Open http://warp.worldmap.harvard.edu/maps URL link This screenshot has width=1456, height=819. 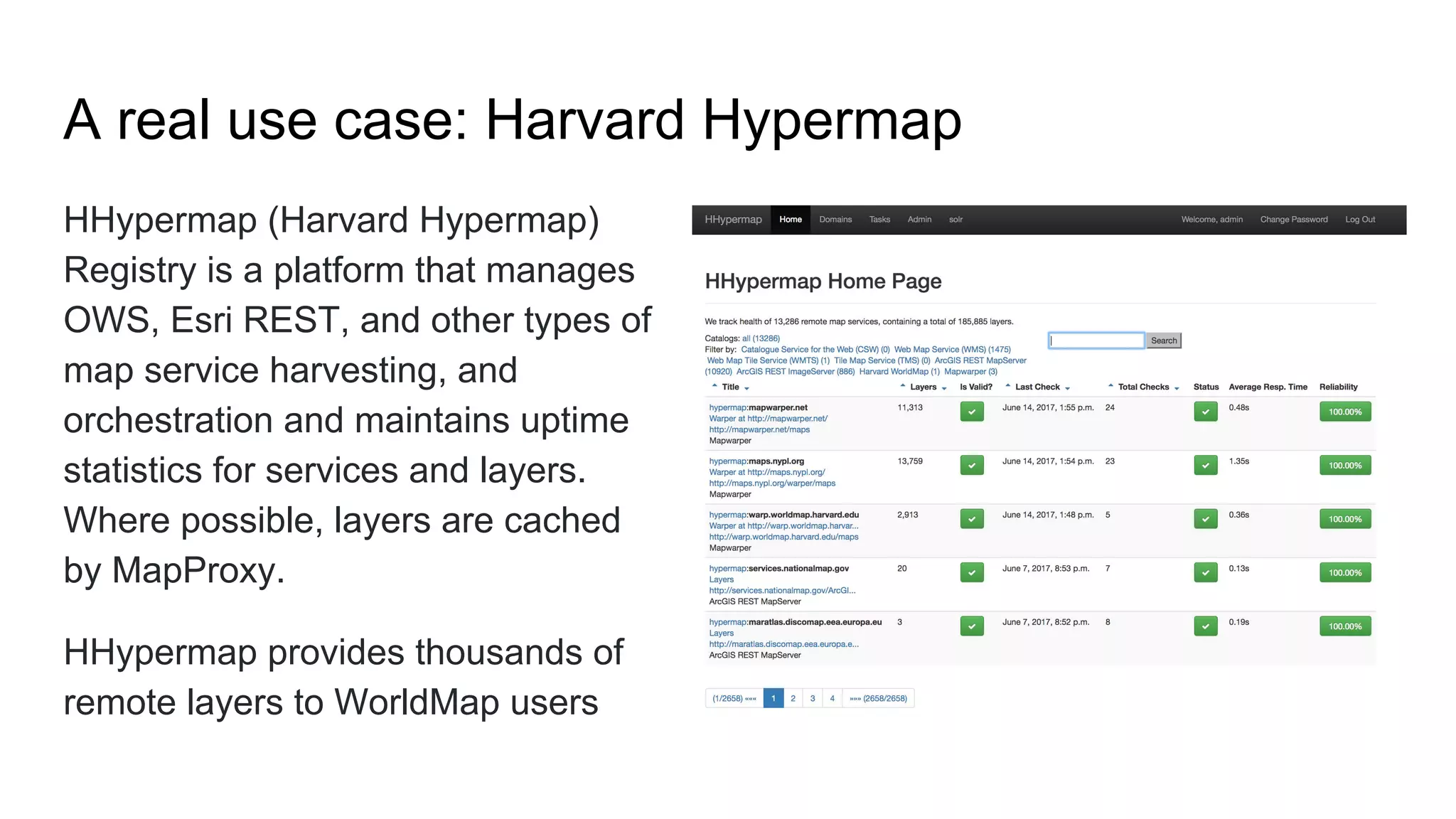(x=783, y=537)
